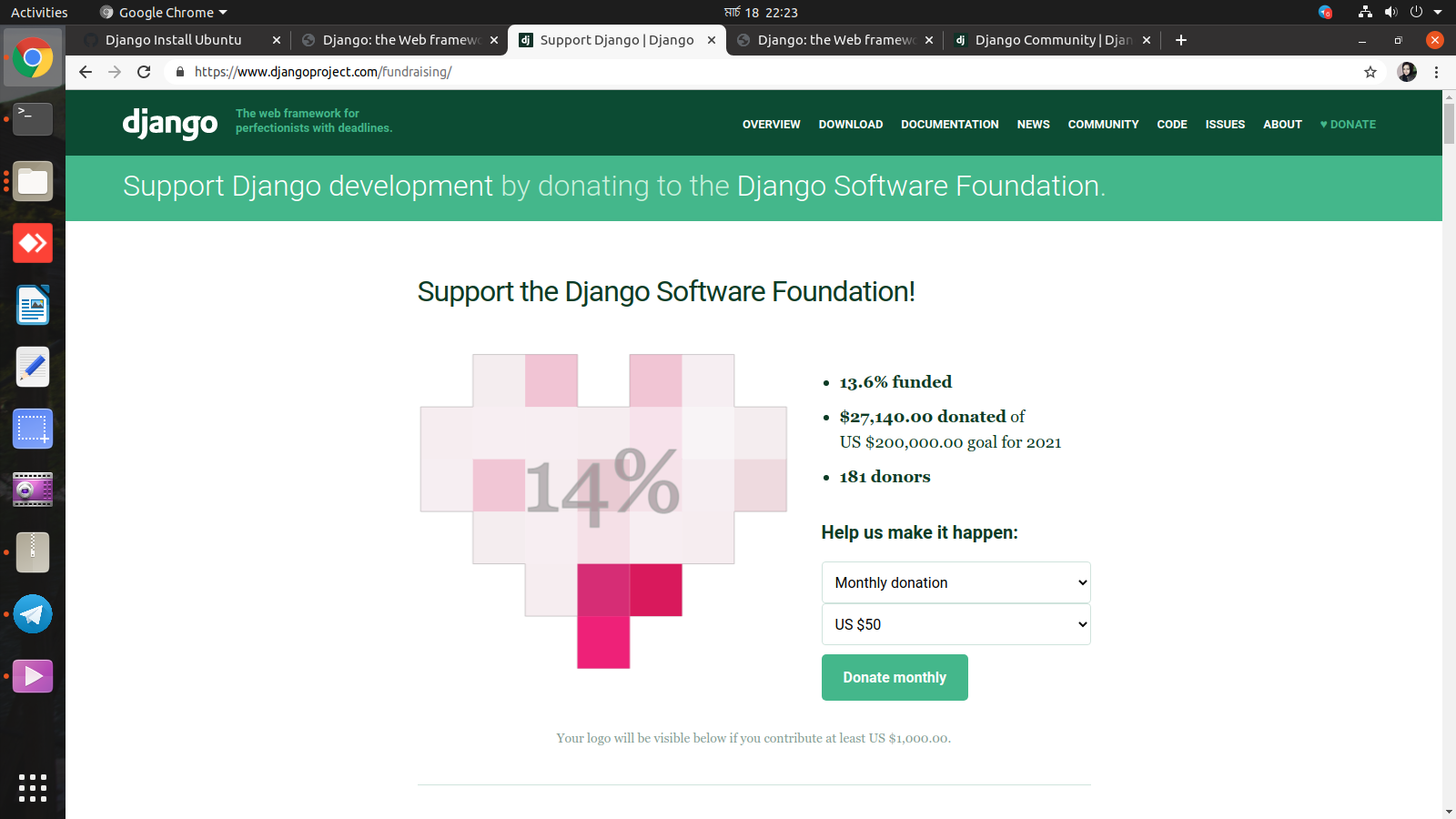Open a new browser tab

coord(1181,40)
